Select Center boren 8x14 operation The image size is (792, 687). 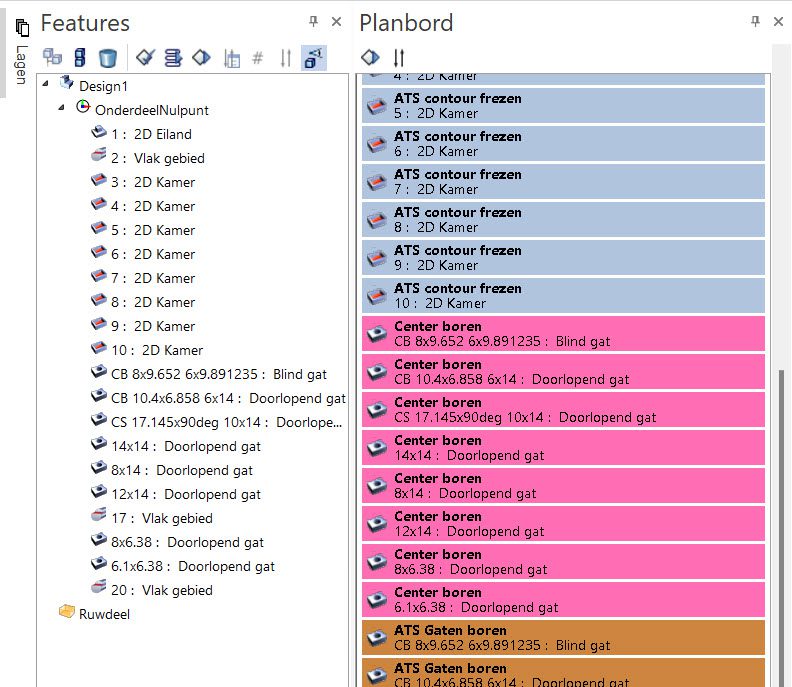563,485
